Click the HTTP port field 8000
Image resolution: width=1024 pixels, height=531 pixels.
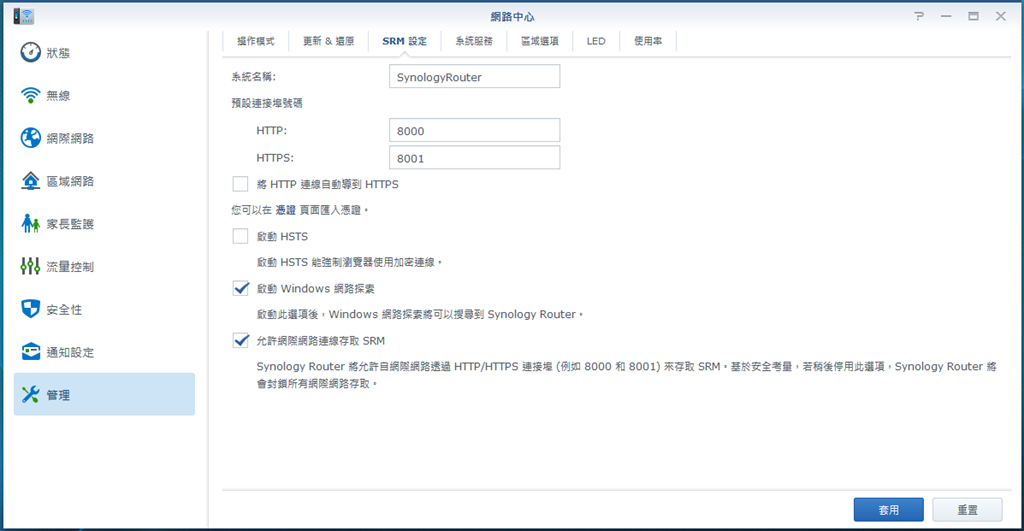pos(474,131)
